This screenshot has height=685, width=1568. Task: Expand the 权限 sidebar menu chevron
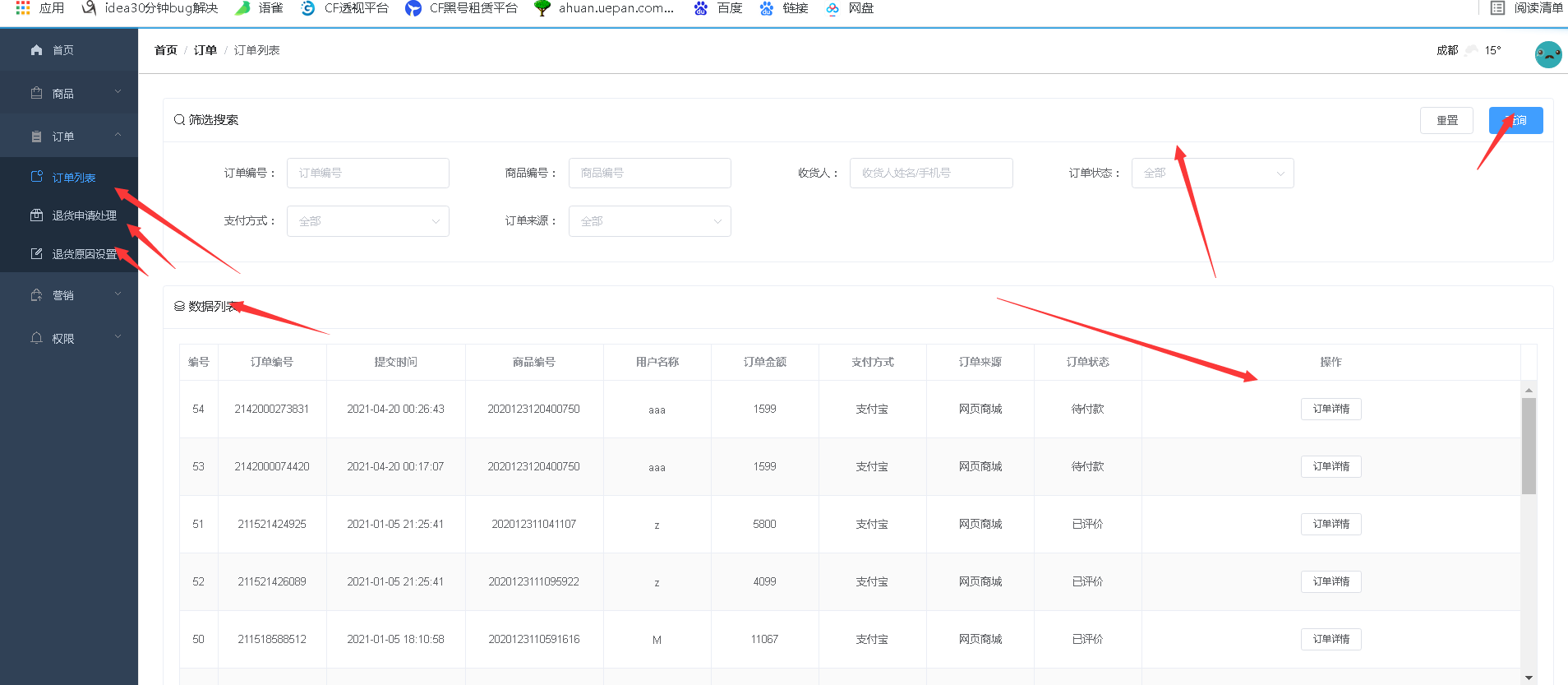pyautogui.click(x=118, y=336)
